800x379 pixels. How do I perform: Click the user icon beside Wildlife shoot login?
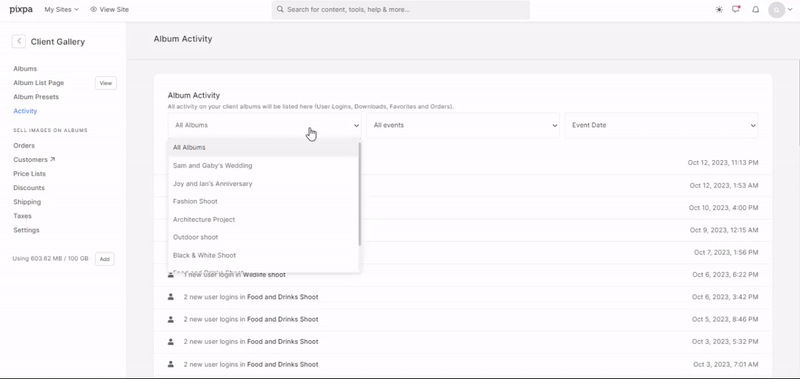(171, 274)
